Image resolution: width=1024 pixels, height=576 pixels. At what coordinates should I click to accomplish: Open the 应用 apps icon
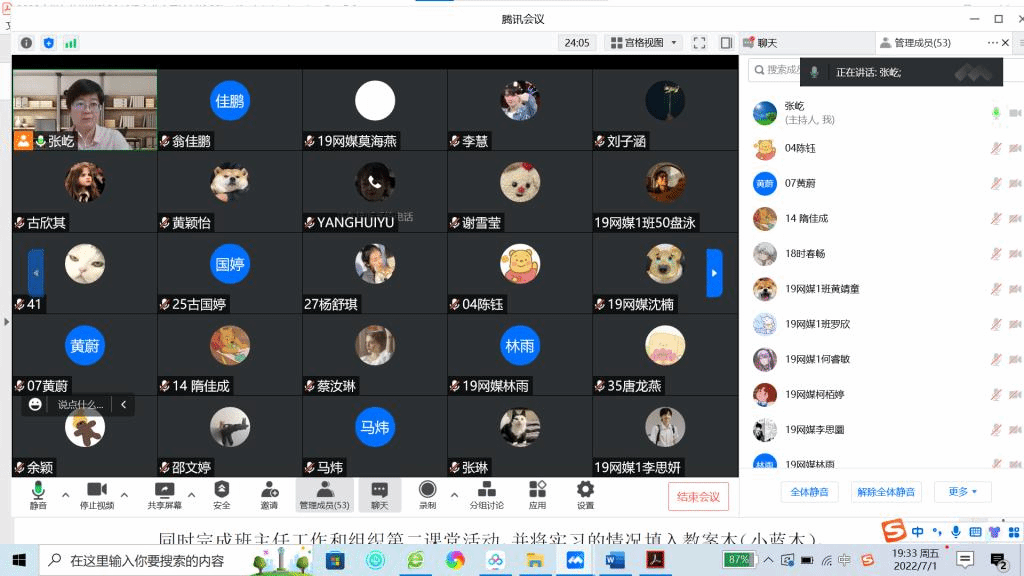(537, 489)
